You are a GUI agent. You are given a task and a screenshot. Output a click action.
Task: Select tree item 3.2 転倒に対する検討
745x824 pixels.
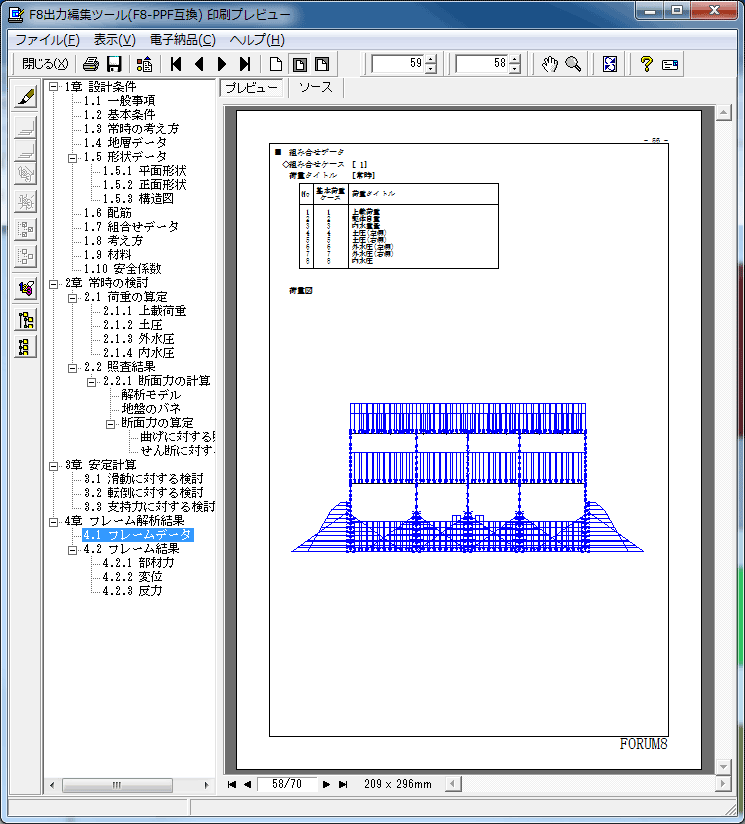point(143,493)
